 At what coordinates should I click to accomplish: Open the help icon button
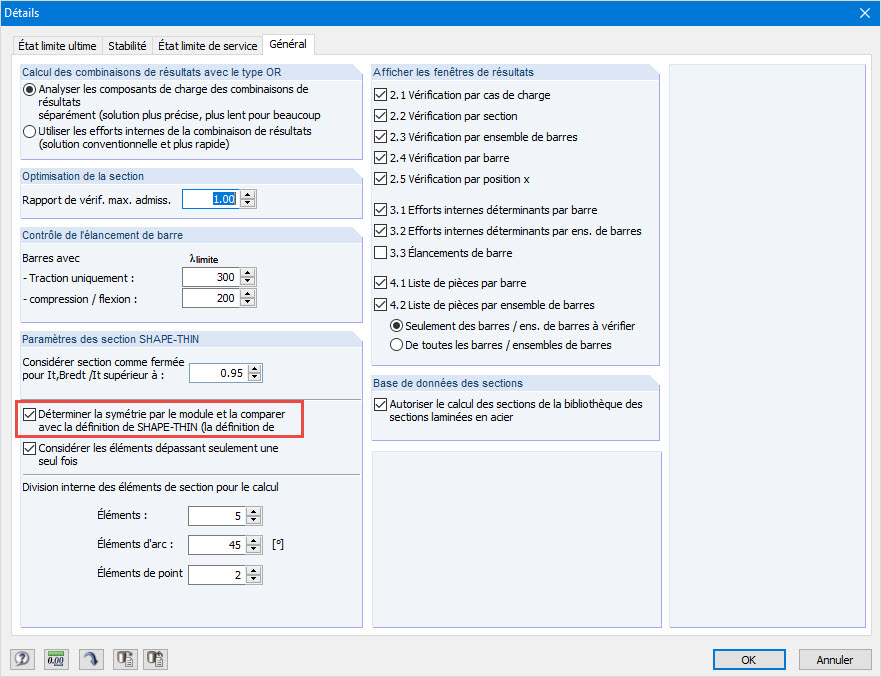[x=22, y=658]
